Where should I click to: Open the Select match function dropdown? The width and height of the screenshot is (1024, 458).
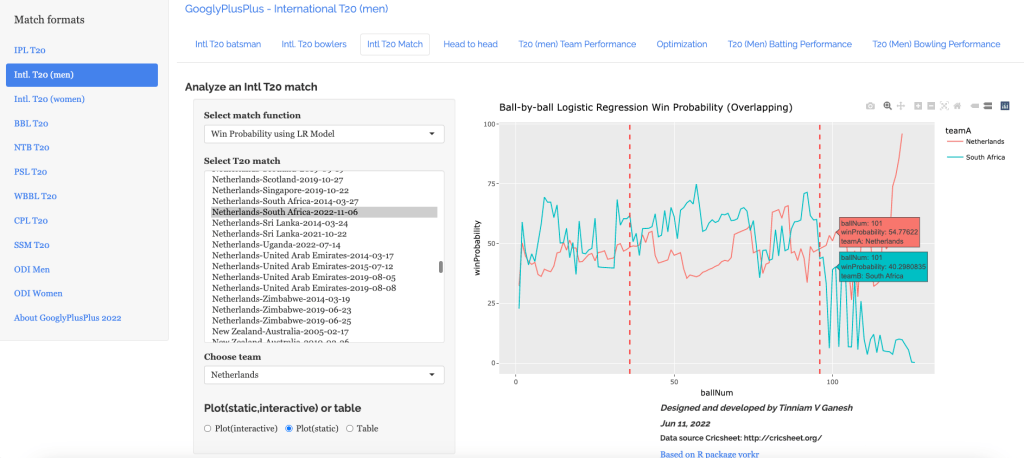coord(324,134)
